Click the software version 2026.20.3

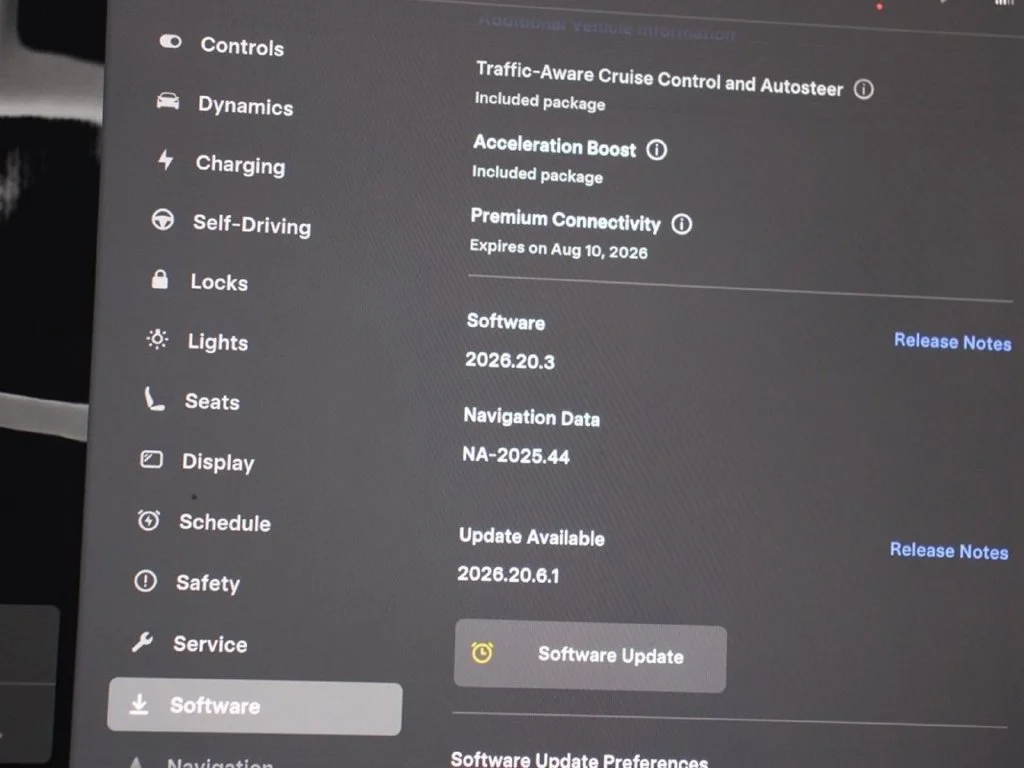coord(510,360)
